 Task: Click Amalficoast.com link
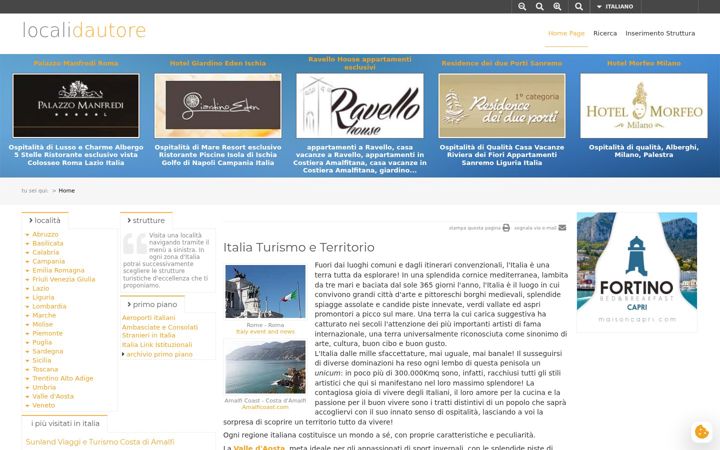pos(265,407)
